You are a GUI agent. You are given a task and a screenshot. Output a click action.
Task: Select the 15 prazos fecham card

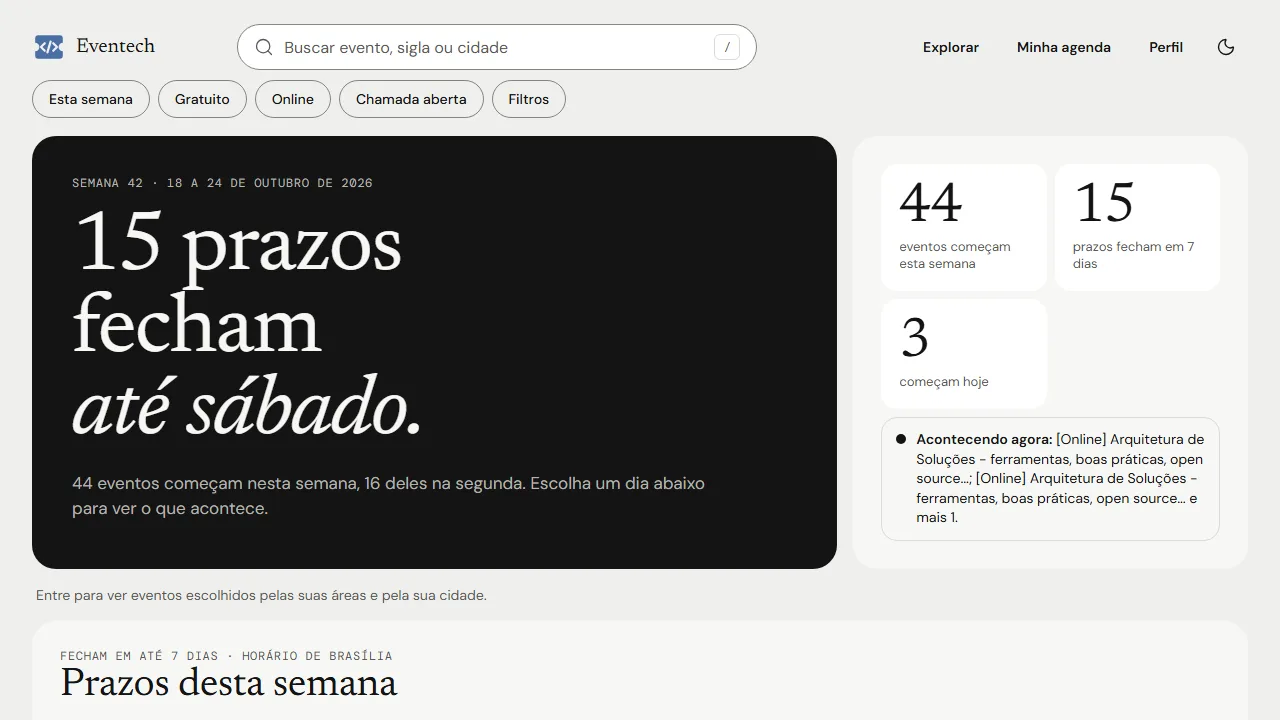tap(1137, 227)
